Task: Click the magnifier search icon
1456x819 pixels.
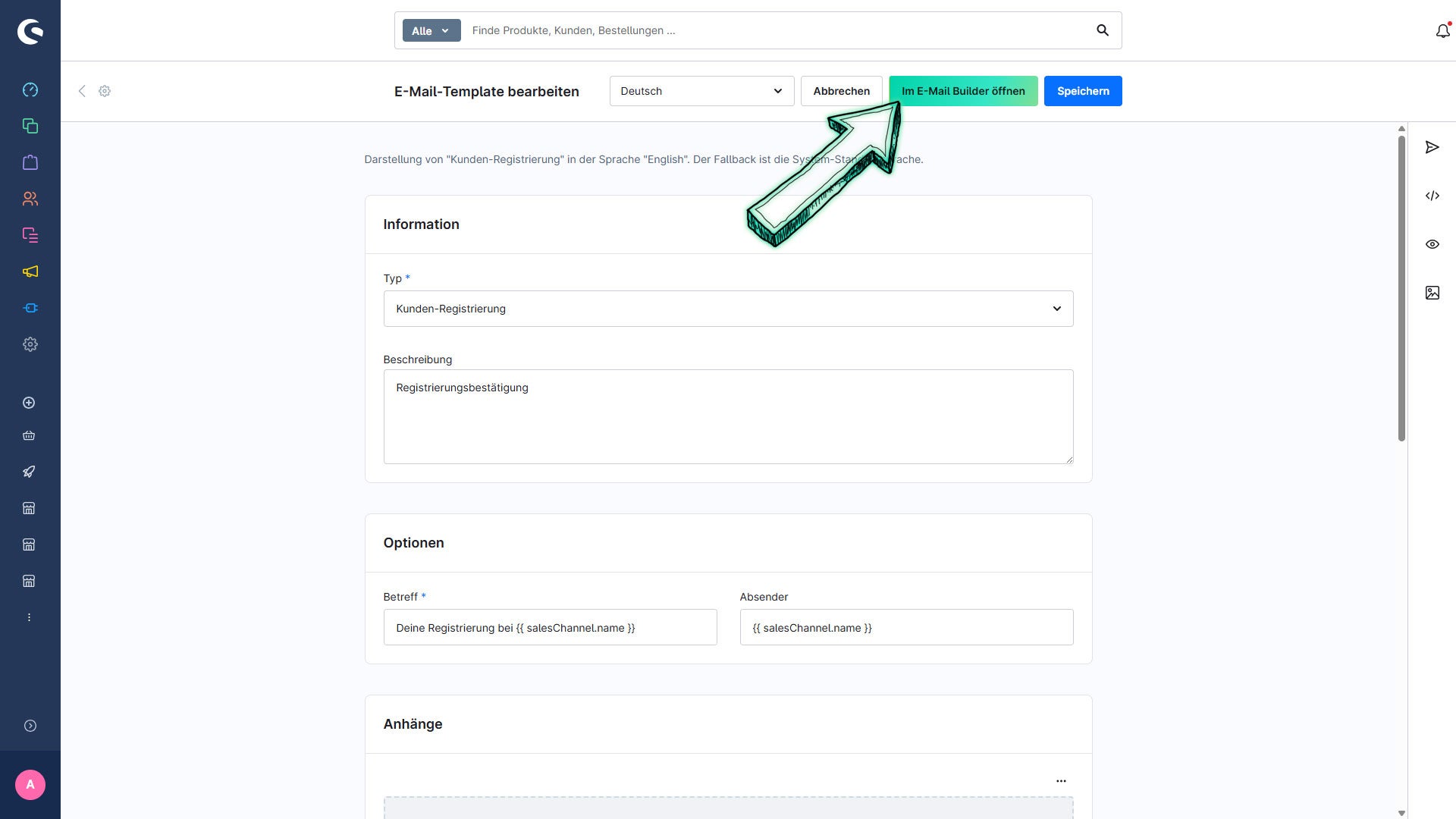Action: 1103,30
